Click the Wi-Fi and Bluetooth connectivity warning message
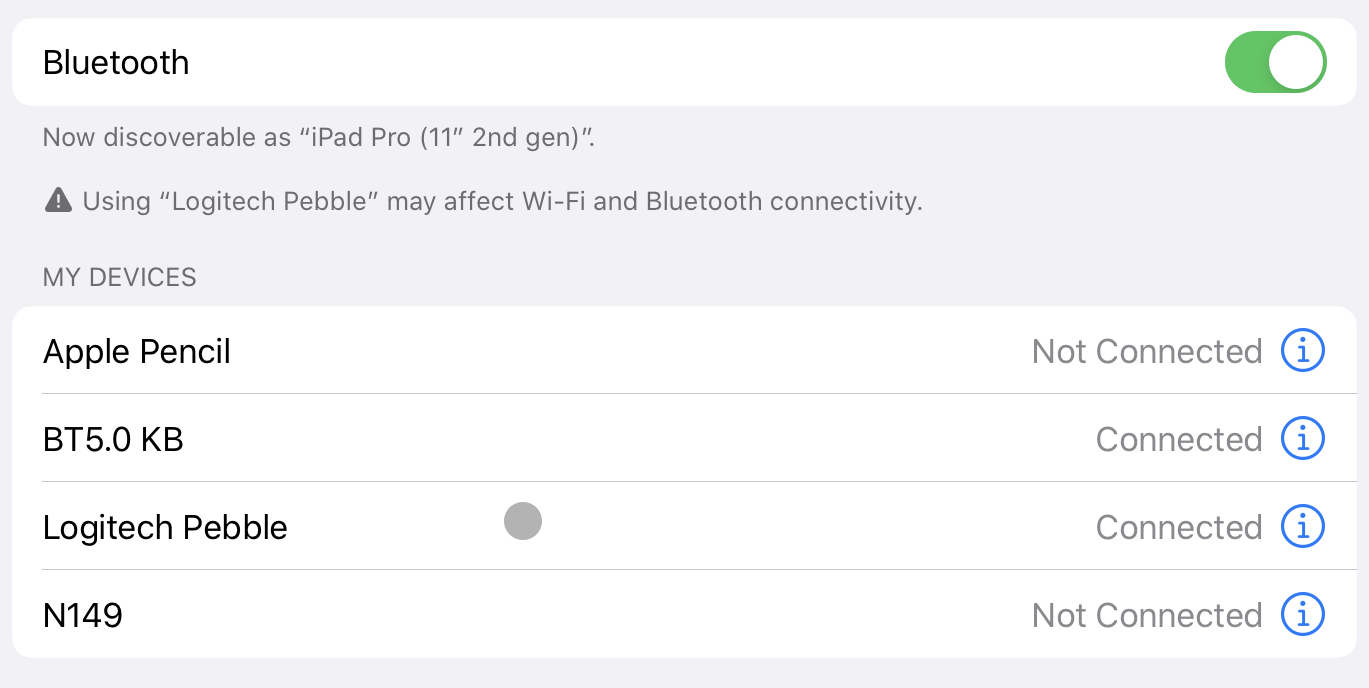This screenshot has width=1369, height=688. 502,201
